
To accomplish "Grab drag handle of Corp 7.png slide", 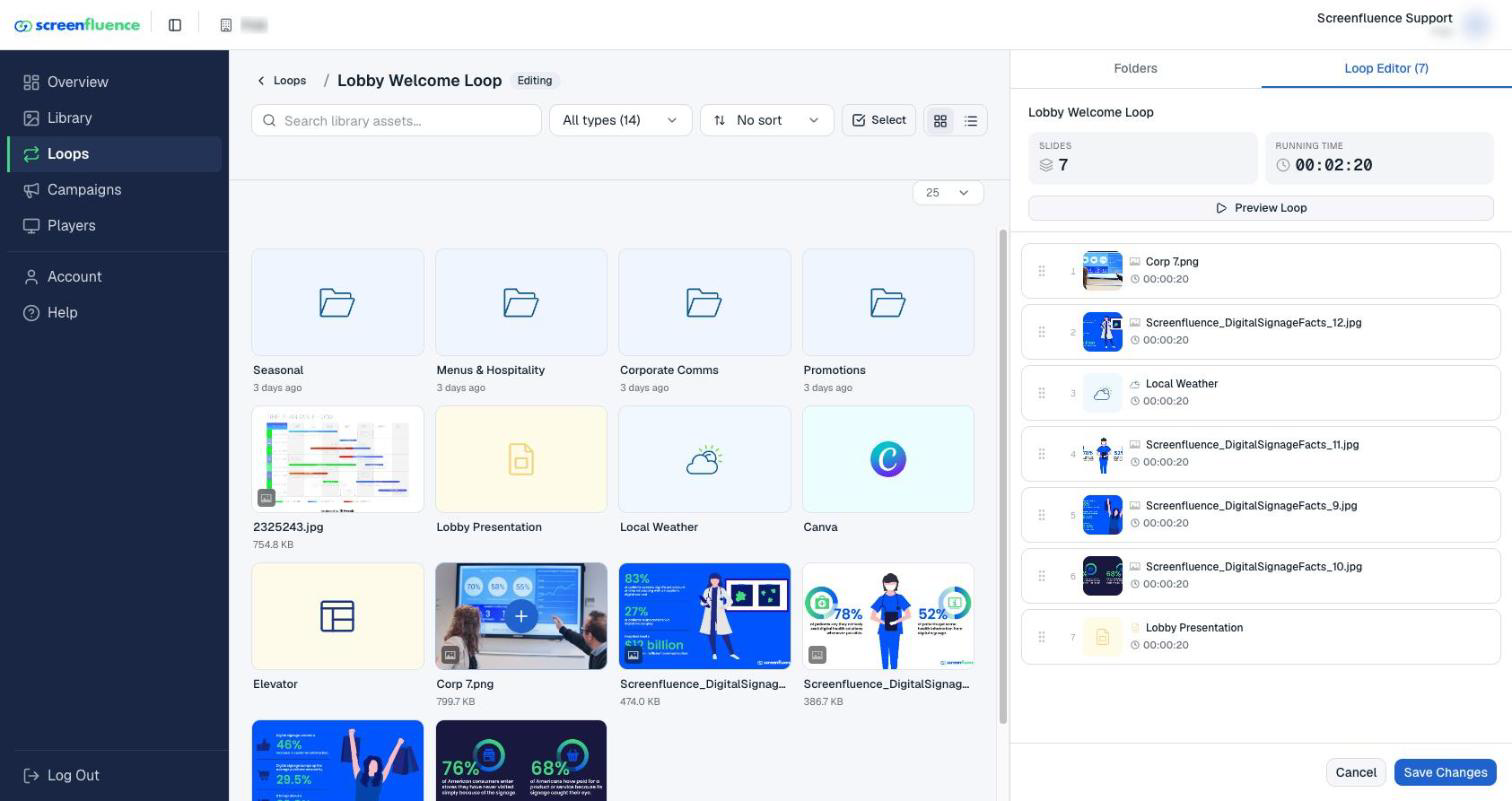I will [x=1041, y=271].
